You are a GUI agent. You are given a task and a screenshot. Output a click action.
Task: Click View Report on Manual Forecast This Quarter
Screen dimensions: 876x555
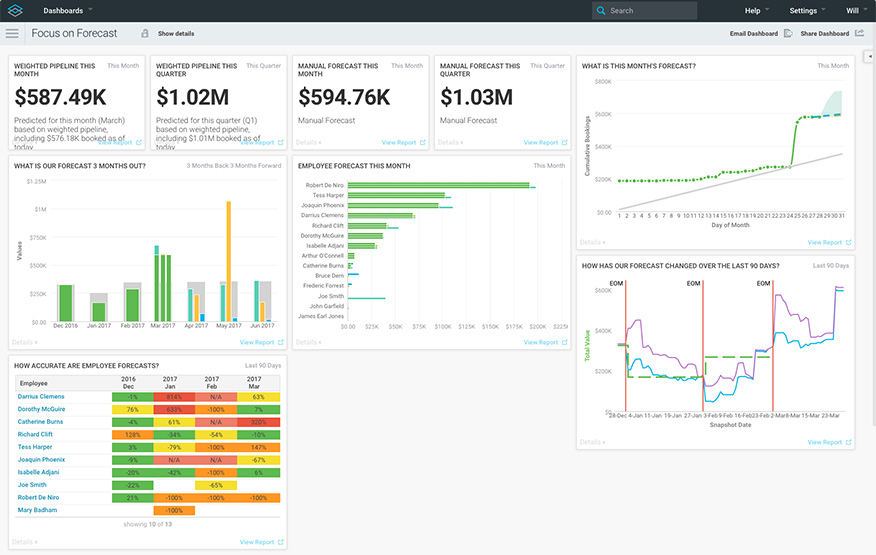pos(541,143)
